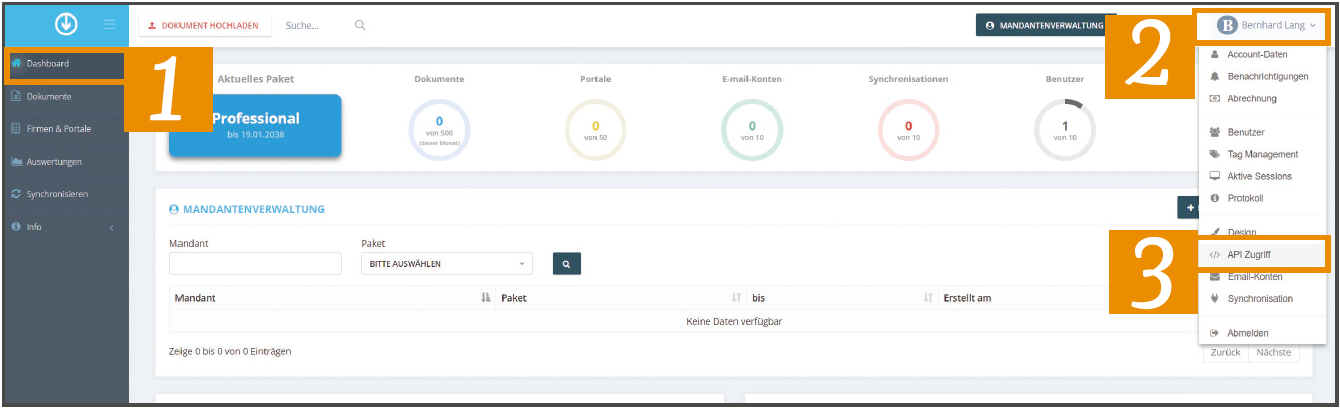Click the Mandantenverwaltung top button
This screenshot has width=1340, height=408.
[x=1046, y=25]
